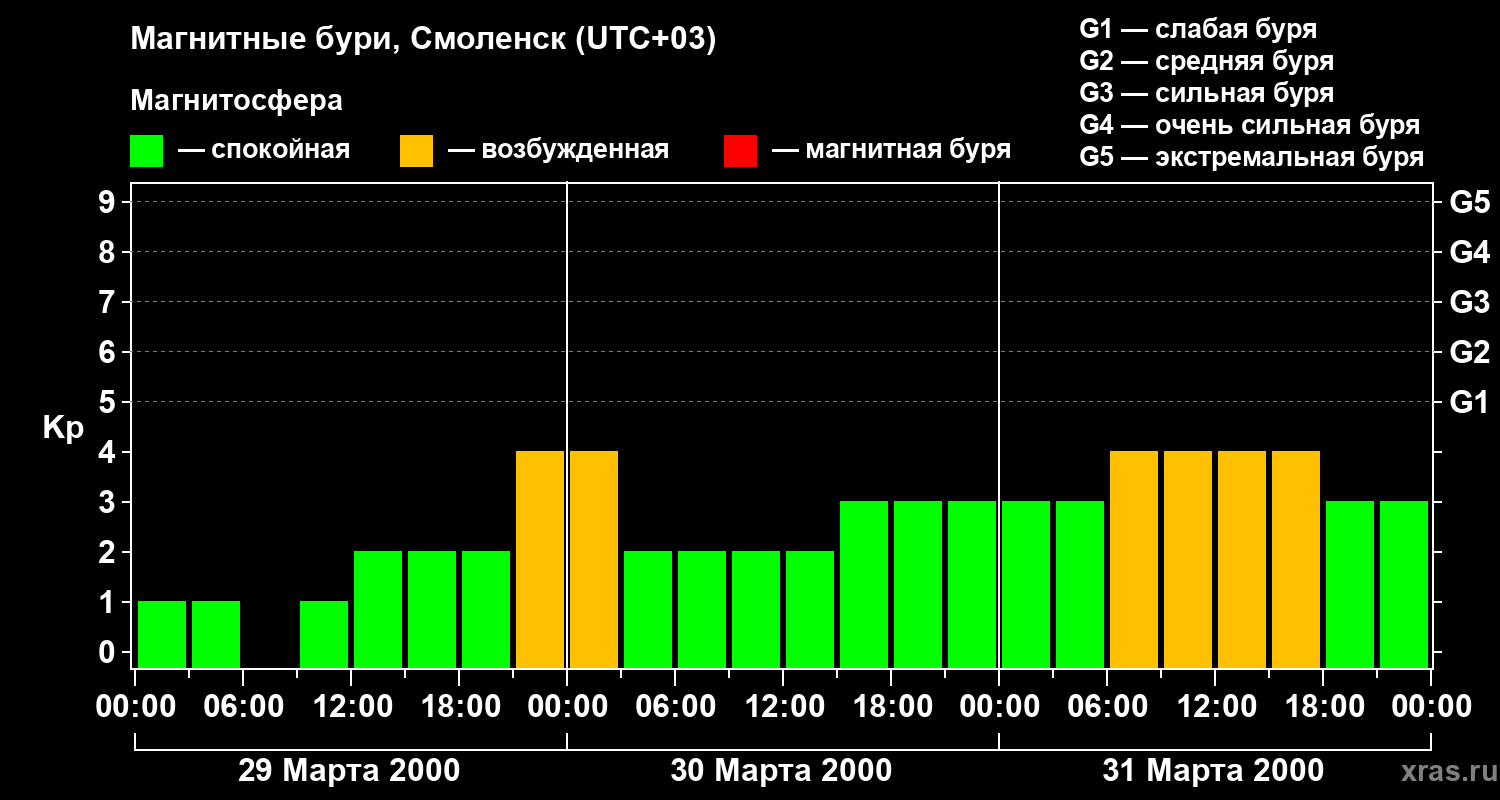Click the G5 label on the right axis

click(1469, 202)
